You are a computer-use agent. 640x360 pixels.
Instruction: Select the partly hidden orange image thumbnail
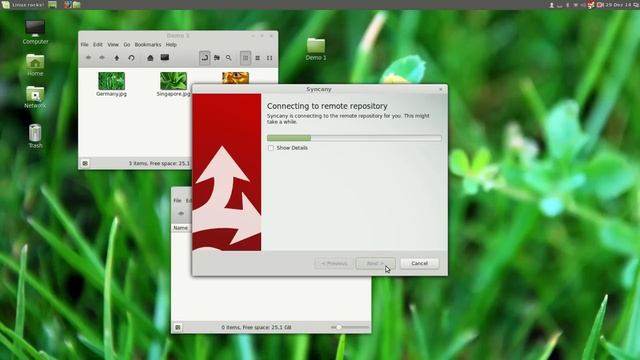(x=236, y=78)
